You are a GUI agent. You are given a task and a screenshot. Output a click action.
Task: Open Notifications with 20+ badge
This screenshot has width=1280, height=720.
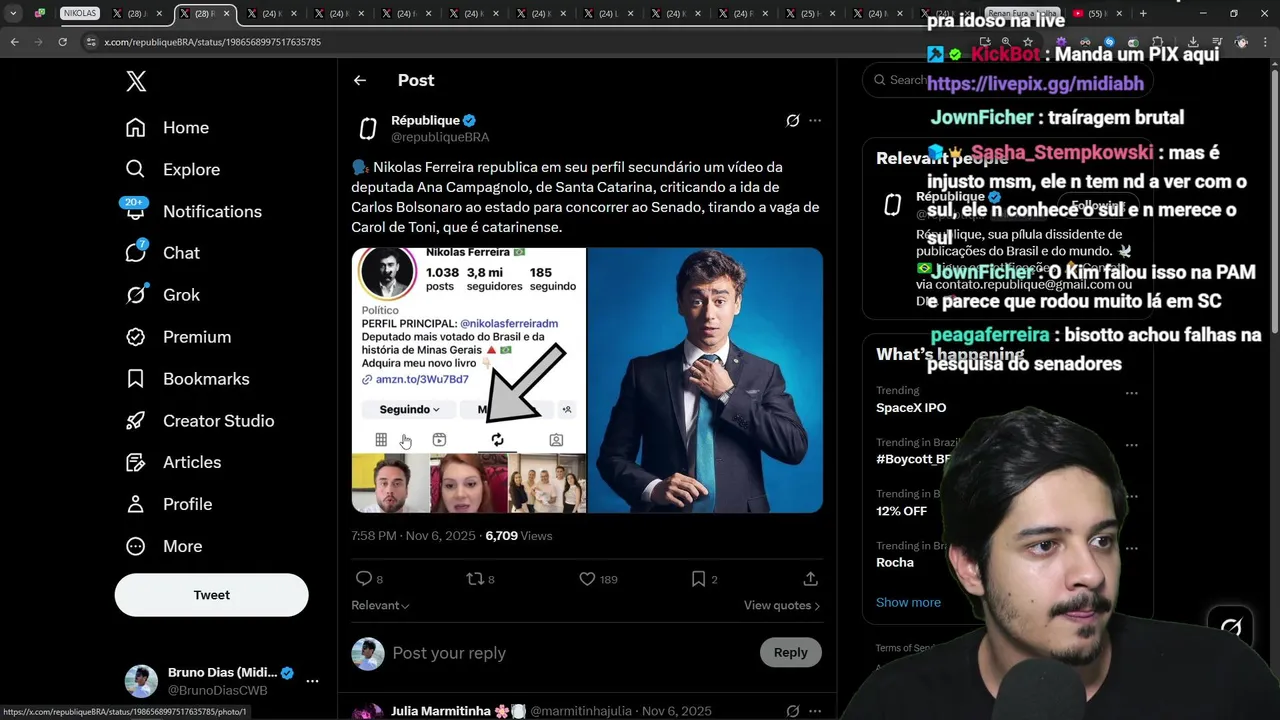tap(194, 211)
